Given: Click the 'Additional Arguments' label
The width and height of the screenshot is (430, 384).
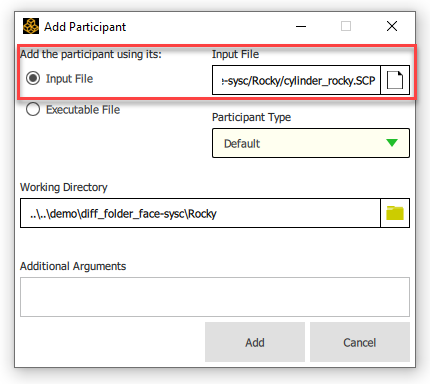Looking at the screenshot, I should coord(73,266).
